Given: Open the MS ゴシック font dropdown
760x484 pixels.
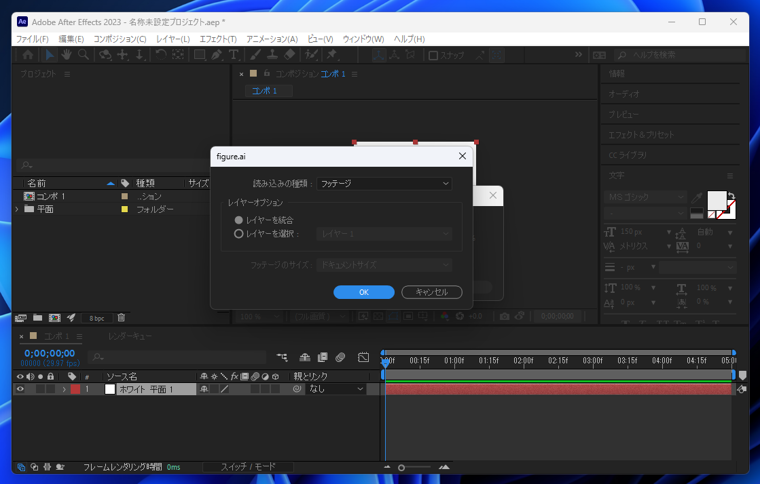Looking at the screenshot, I should click(x=645, y=197).
